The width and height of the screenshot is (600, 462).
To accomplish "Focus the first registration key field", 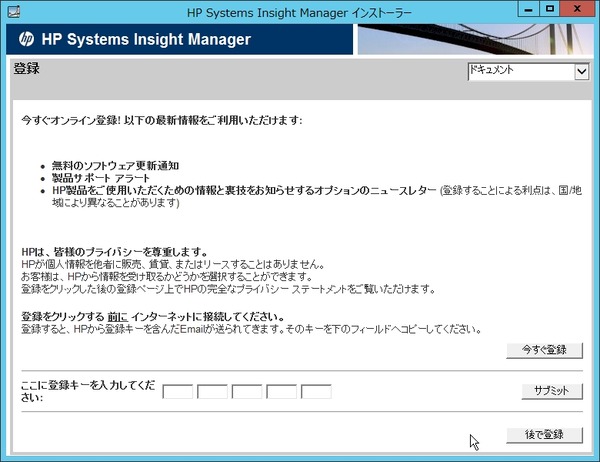I will pyautogui.click(x=178, y=392).
